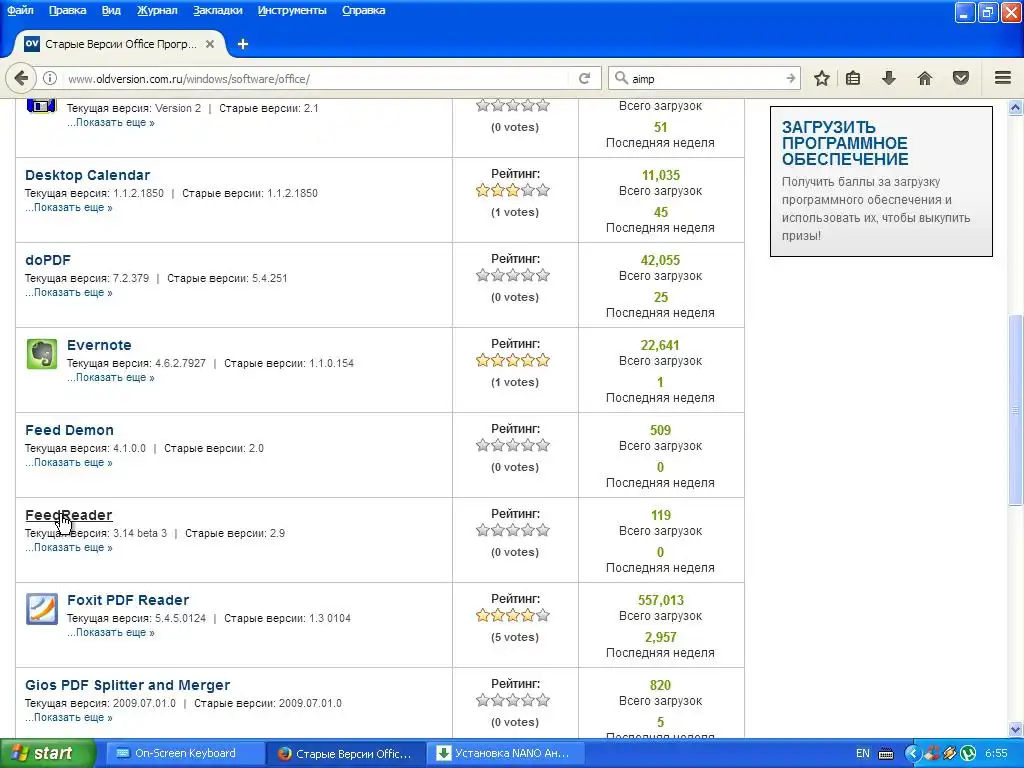Open the Журнал menu

[157, 10]
